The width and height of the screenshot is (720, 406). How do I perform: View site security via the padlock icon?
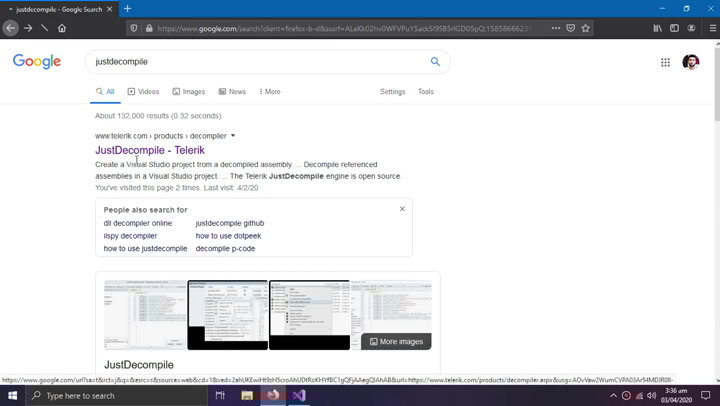click(x=149, y=28)
